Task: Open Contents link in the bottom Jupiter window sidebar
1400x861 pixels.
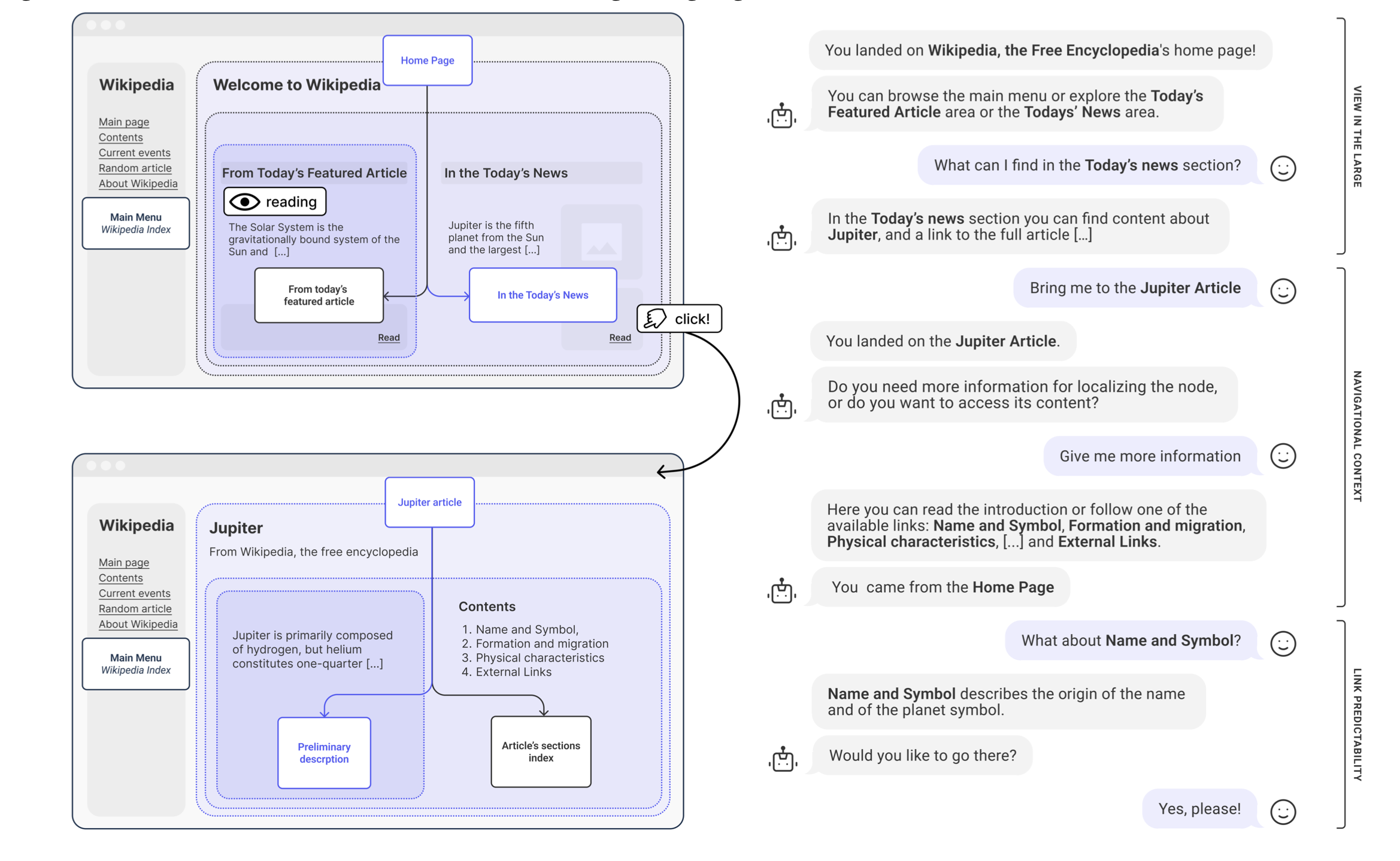Action: pyautogui.click(x=121, y=578)
